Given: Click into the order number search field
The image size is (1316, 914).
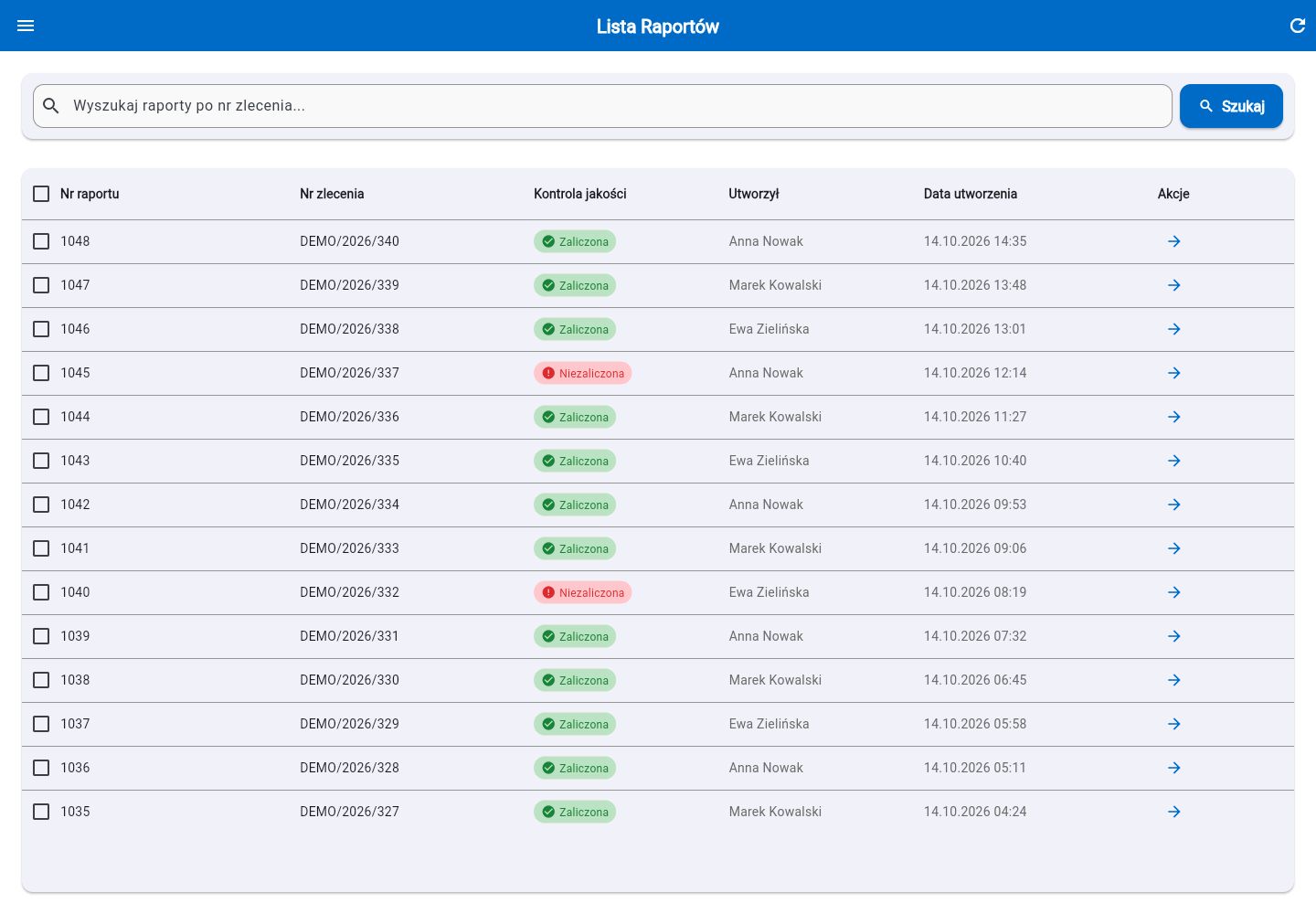Looking at the screenshot, I should pos(602,106).
